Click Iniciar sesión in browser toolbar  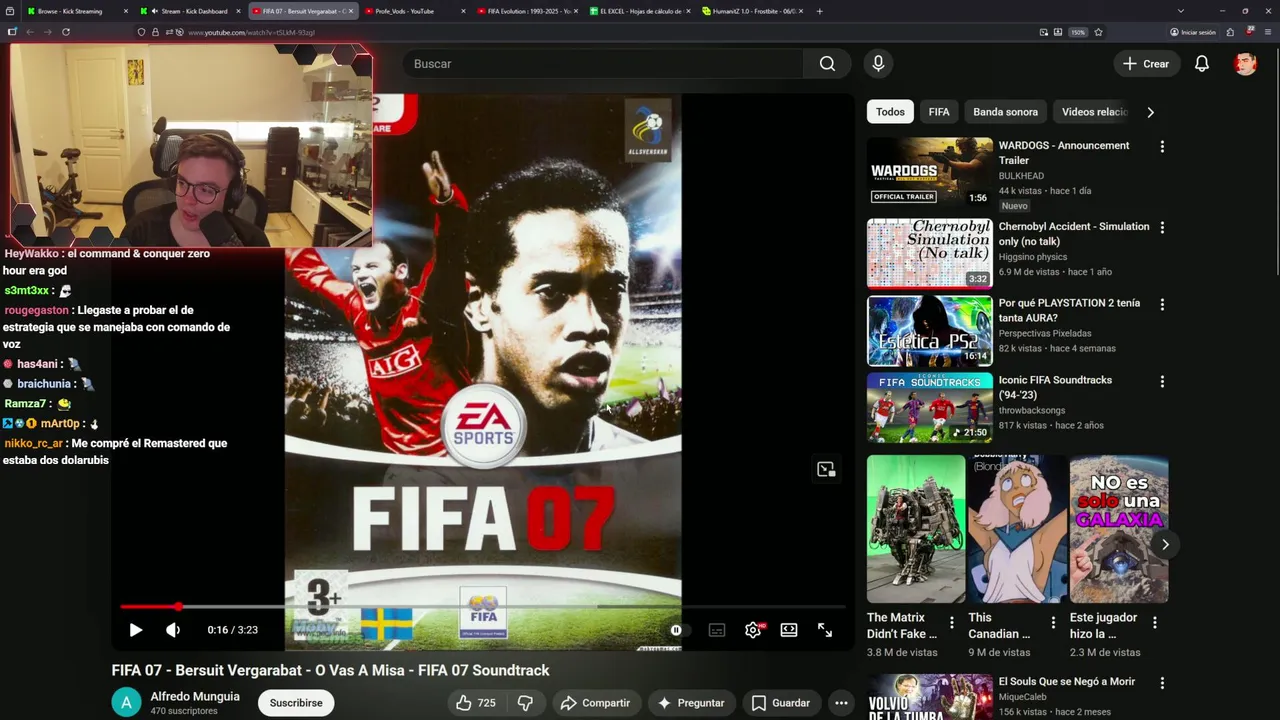1192,32
